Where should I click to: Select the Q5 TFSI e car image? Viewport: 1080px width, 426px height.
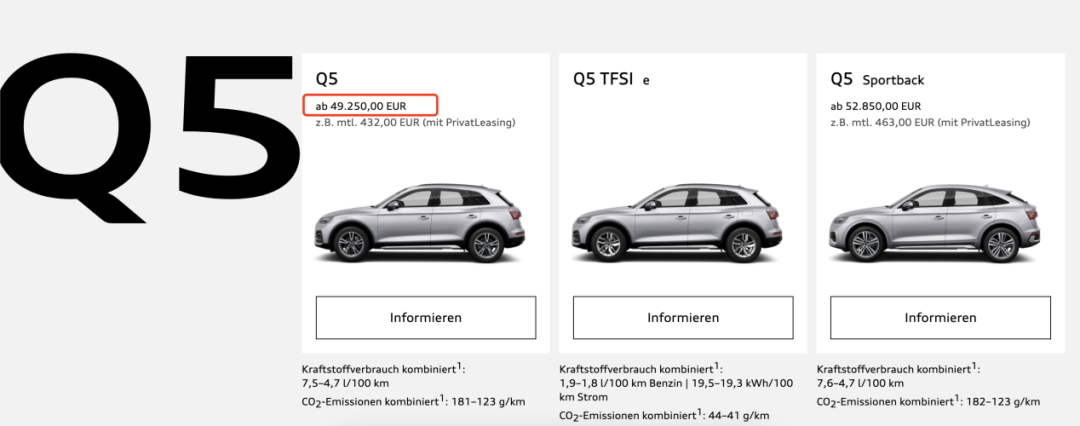click(x=677, y=223)
